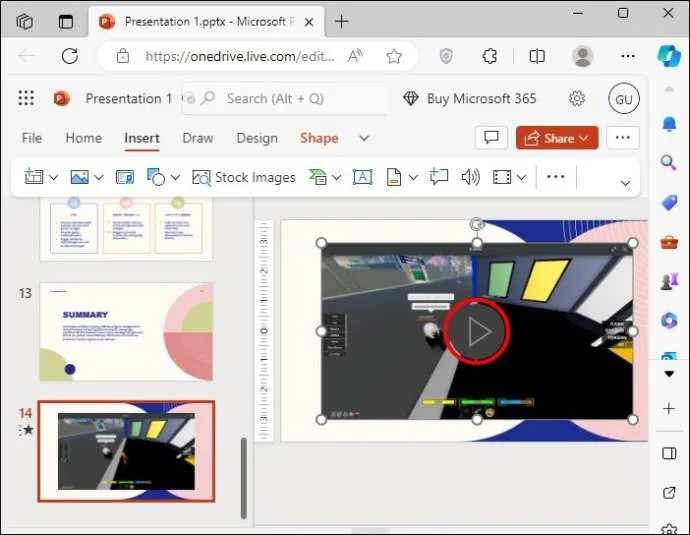The image size is (690, 535).
Task: Select the Insert tab
Action: click(142, 138)
